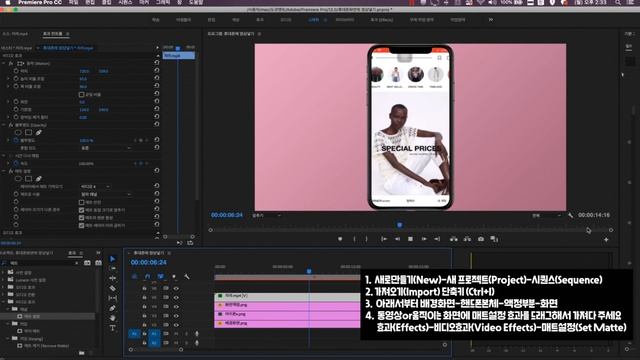Collapse the Opacity effect section
Screen dimensions: 640x360
pos(4,125)
